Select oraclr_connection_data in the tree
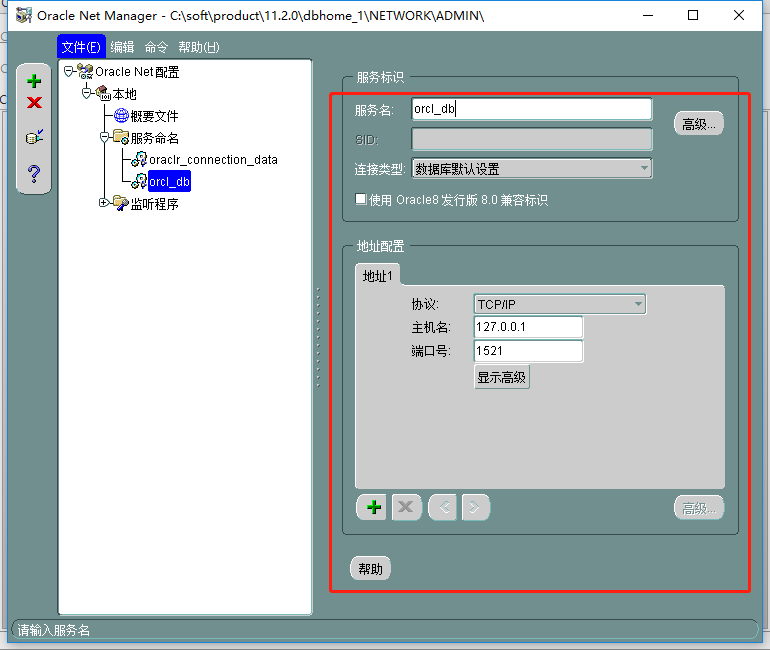The height and width of the screenshot is (650, 770). [x=213, y=160]
